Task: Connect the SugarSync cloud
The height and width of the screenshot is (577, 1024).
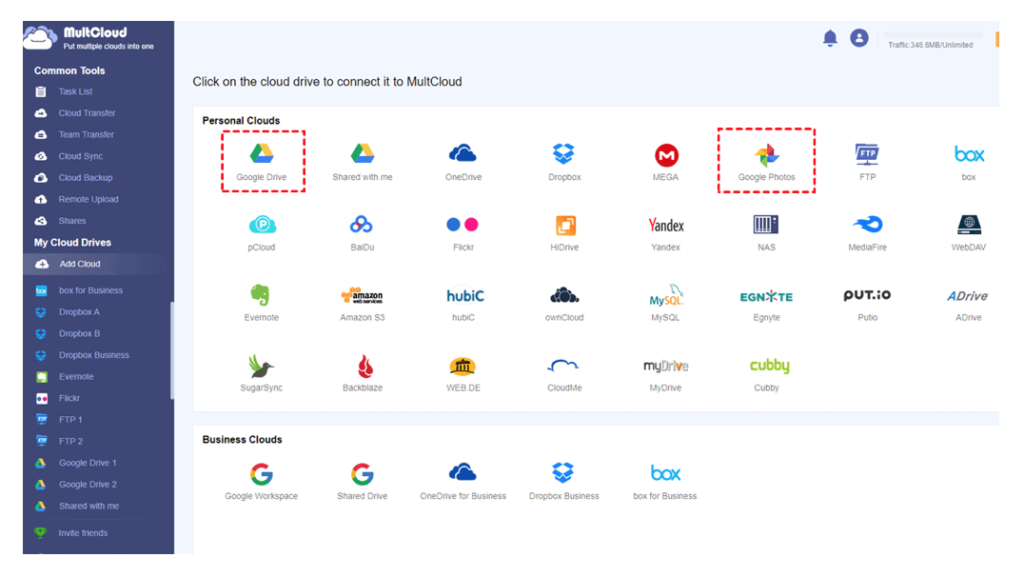Action: [262, 373]
